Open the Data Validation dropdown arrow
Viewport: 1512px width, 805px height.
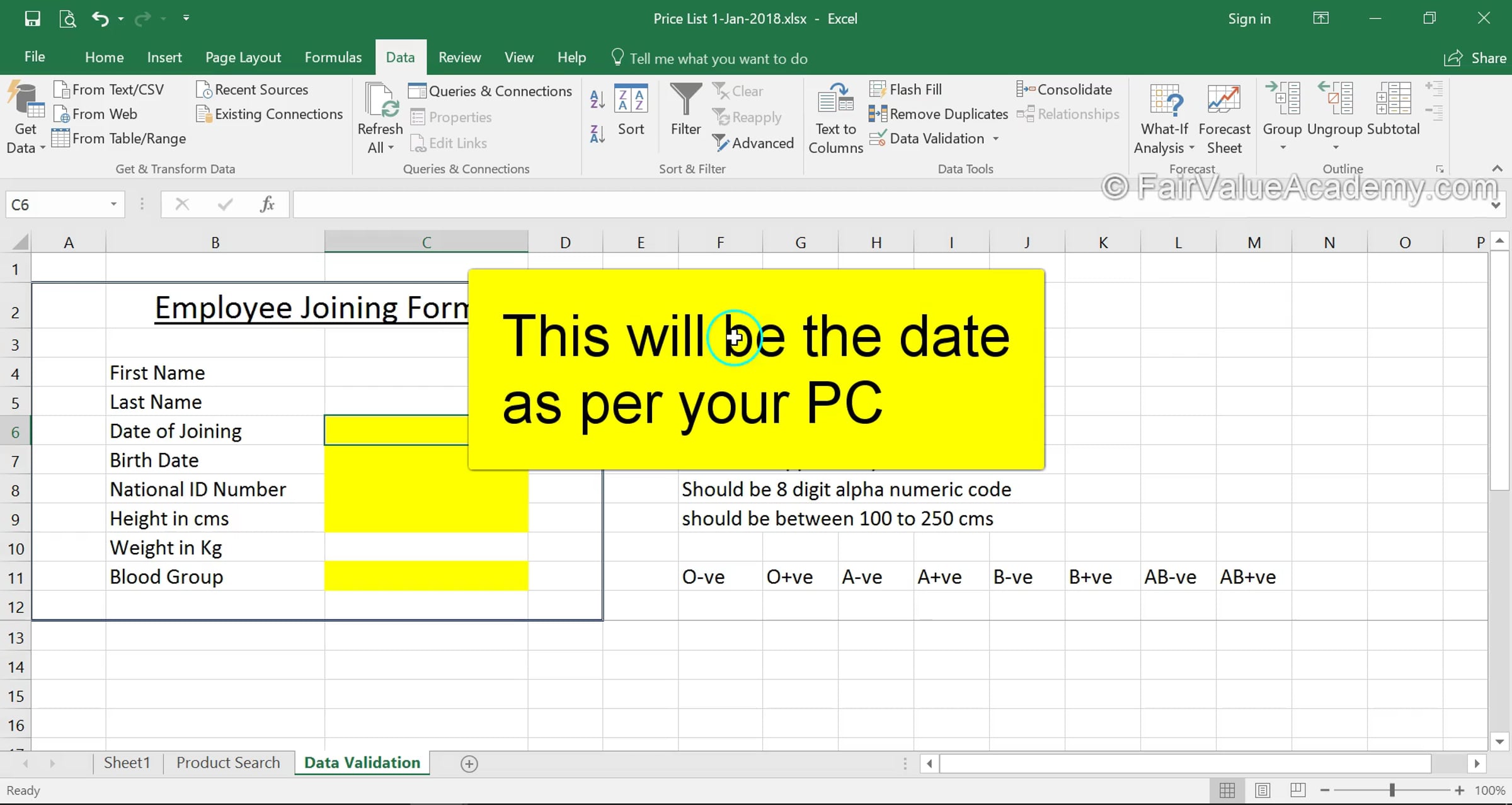996,139
